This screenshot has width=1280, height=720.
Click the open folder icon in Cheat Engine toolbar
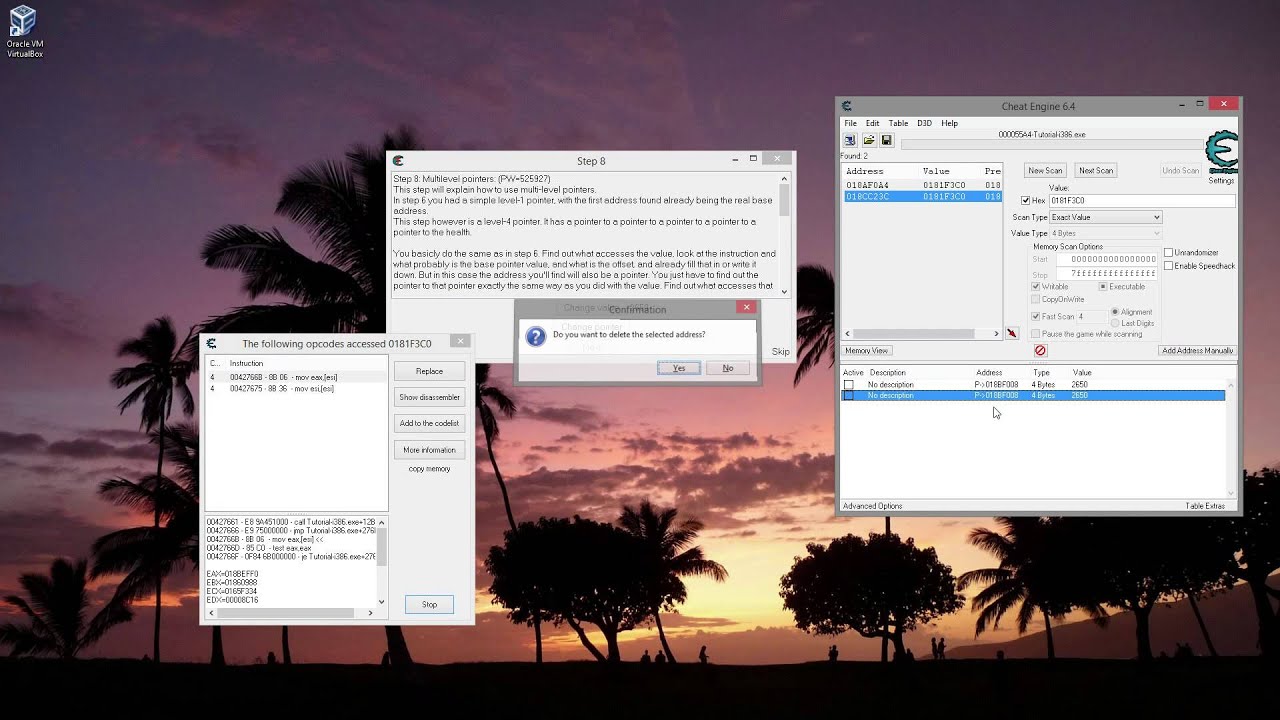(x=869, y=140)
